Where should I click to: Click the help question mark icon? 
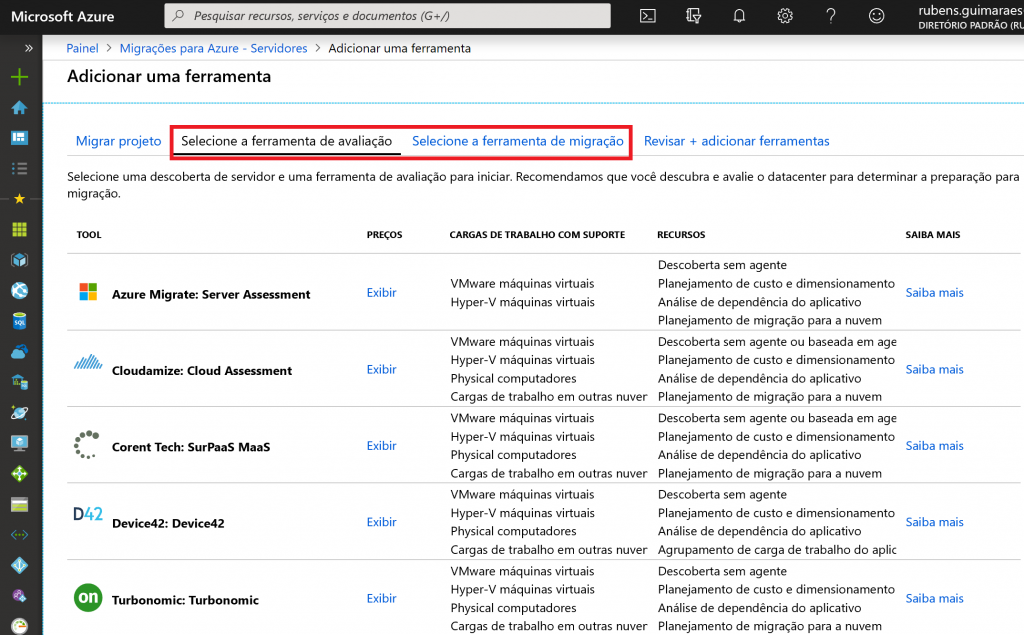click(x=831, y=16)
